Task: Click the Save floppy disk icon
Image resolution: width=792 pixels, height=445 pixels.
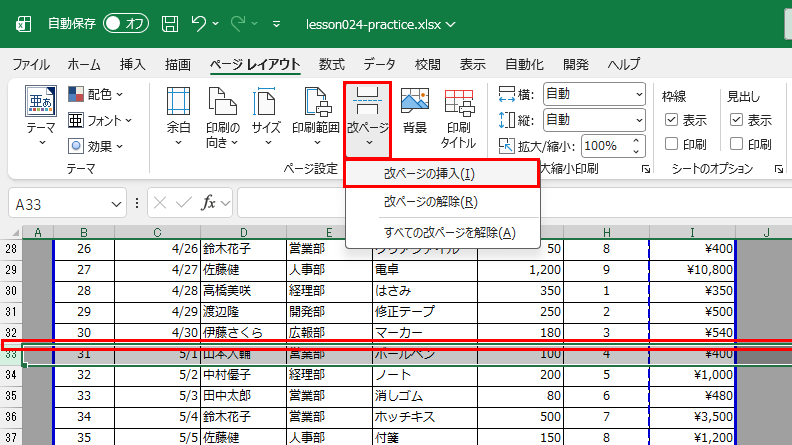Action: pos(170,24)
